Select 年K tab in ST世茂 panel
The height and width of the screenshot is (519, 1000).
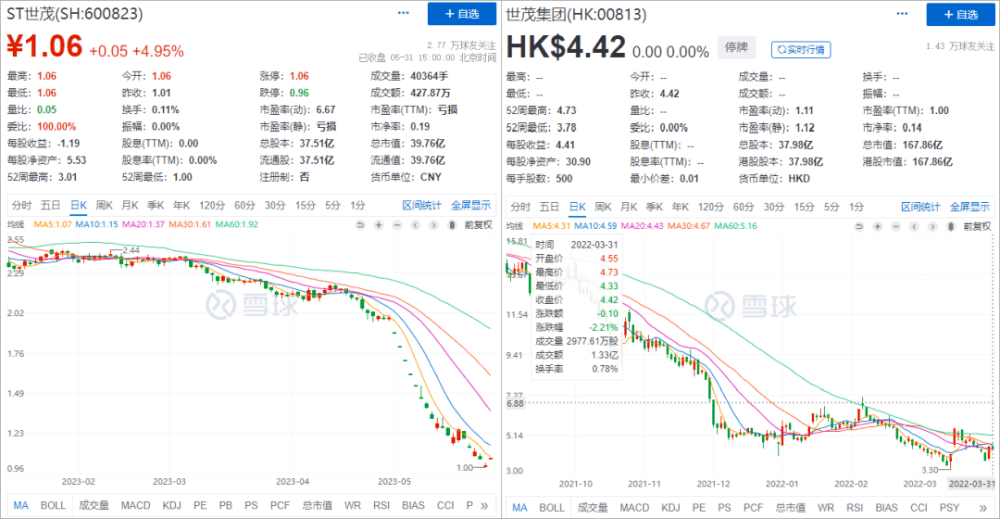pyautogui.click(x=182, y=205)
